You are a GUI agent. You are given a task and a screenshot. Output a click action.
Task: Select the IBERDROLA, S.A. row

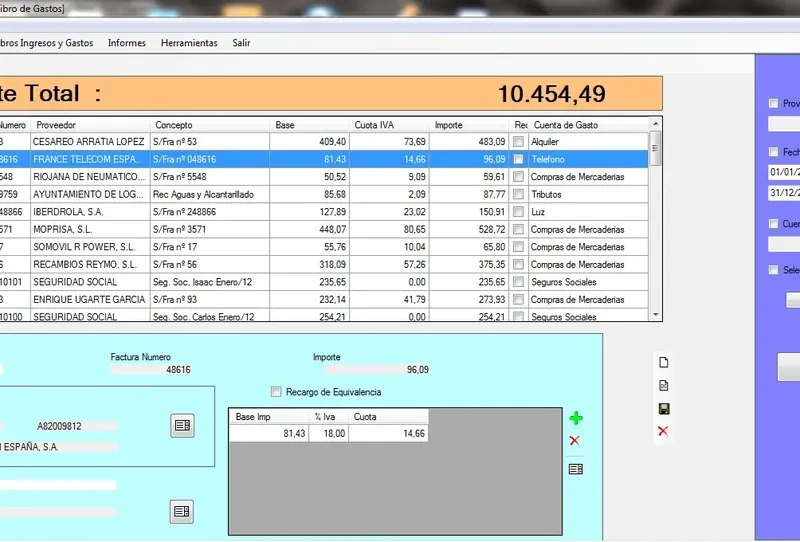323,211
